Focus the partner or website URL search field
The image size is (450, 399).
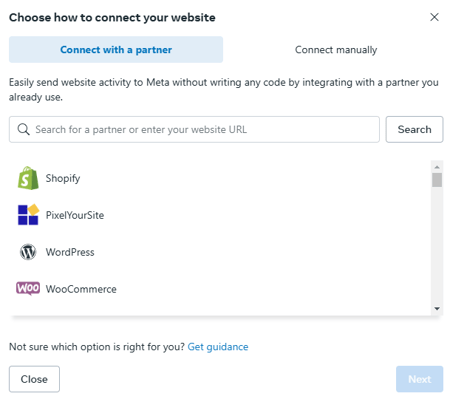pyautogui.click(x=194, y=129)
